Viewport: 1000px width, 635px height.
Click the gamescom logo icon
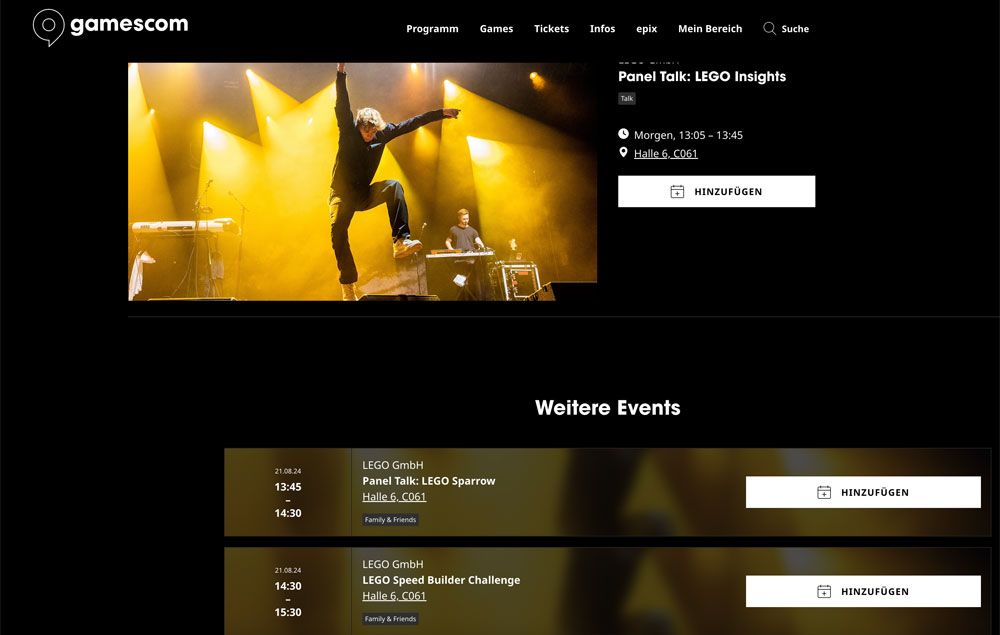(48, 27)
